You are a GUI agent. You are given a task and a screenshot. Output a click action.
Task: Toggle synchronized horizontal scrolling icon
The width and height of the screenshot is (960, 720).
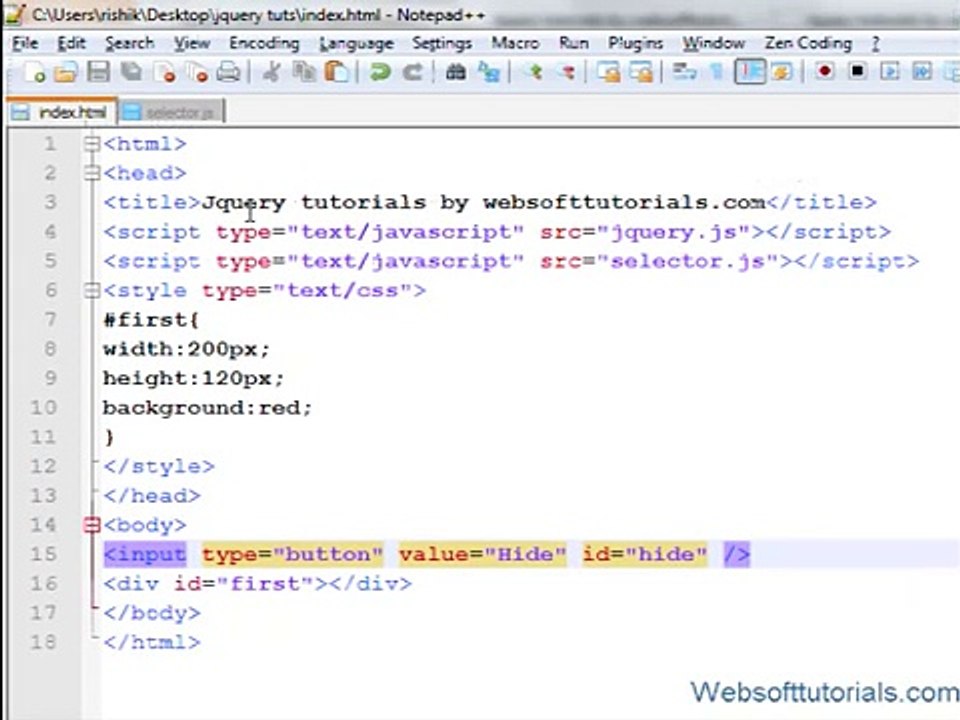[x=640, y=73]
